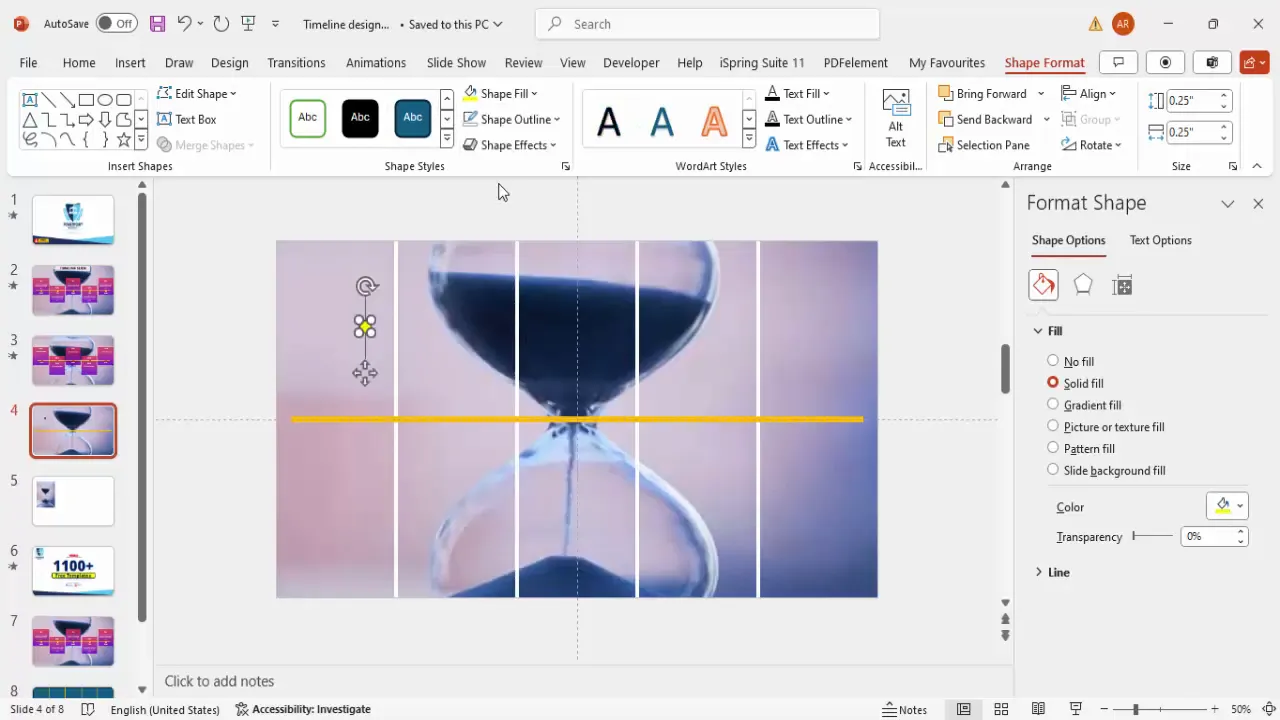This screenshot has width=1280, height=720.
Task: Toggle AutoSave switch
Action: [x=116, y=23]
